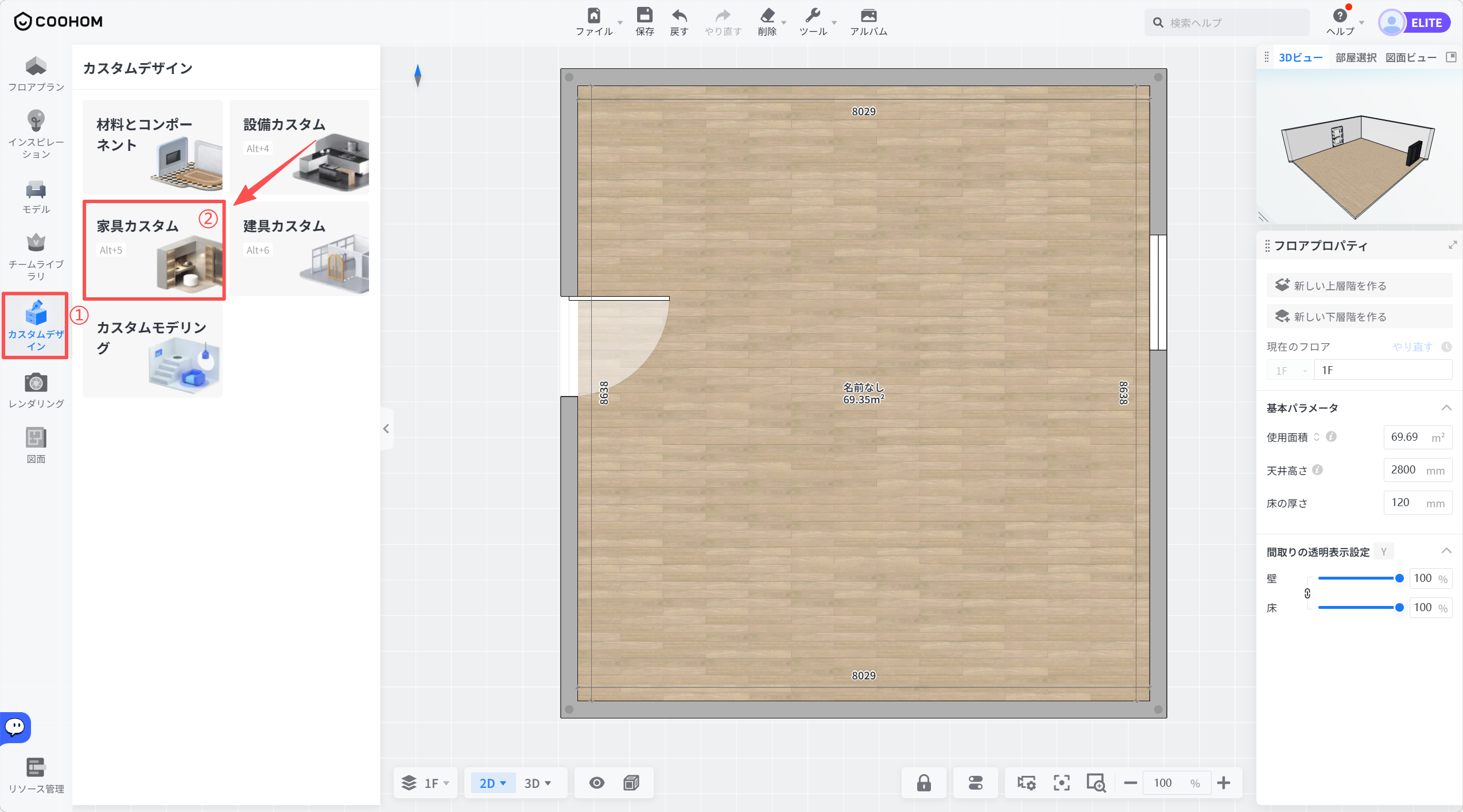Viewport: 1463px width, 812px height.
Task: Switch to the 図面ビュー tab
Action: pos(1410,57)
